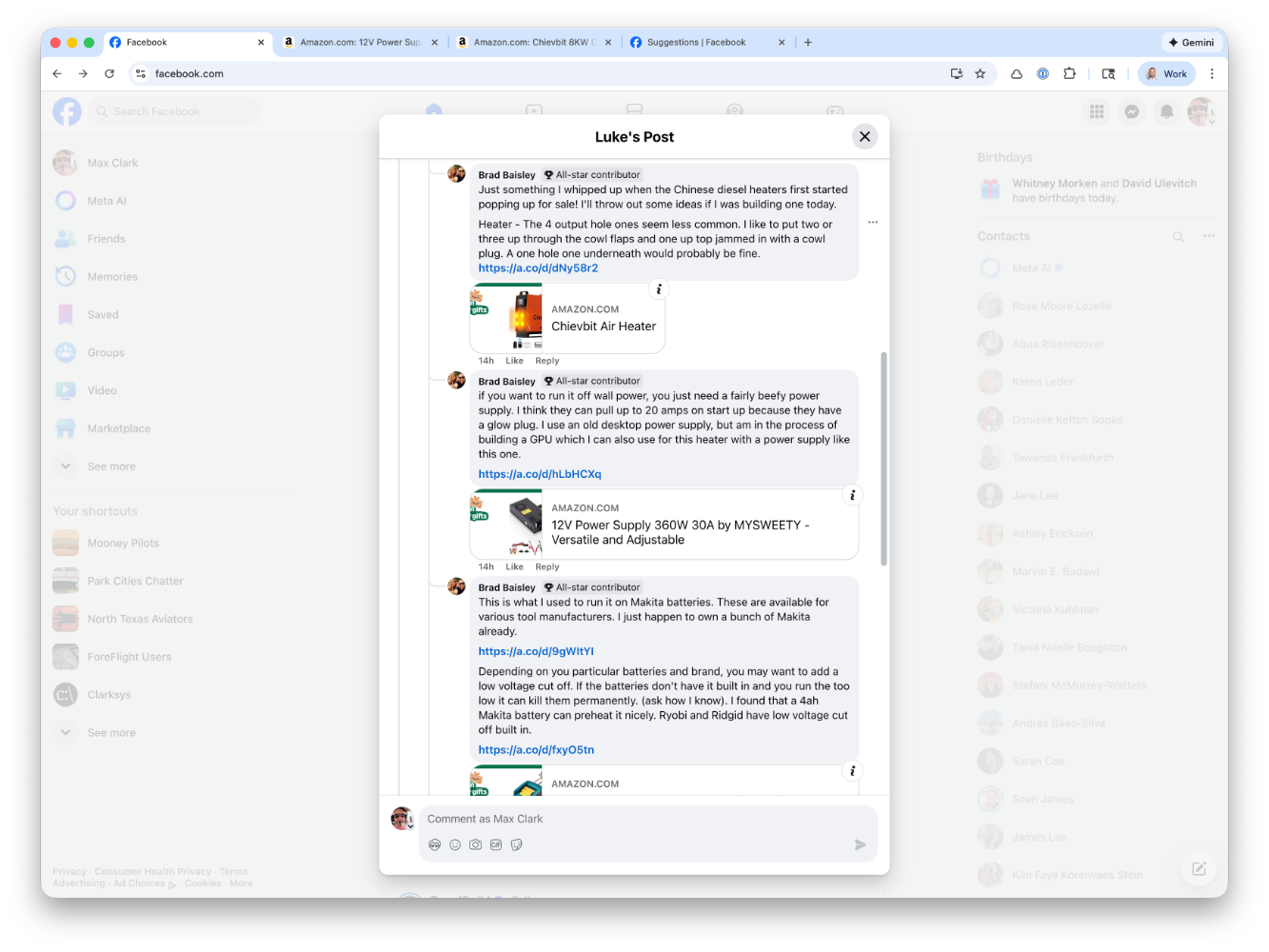Click the camera photo attachment icon

475,844
